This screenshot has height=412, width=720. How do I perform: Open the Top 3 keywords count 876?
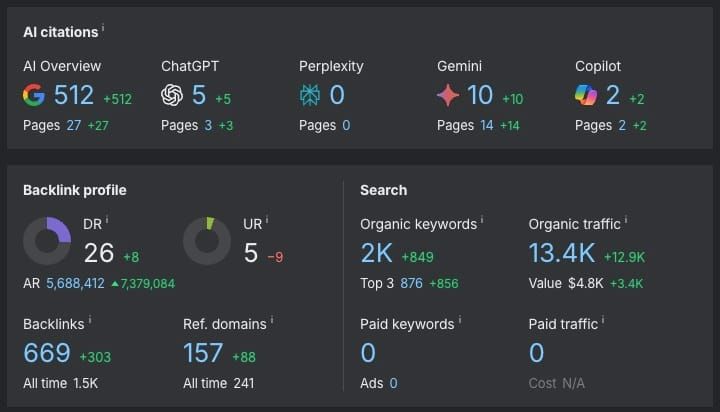click(411, 284)
